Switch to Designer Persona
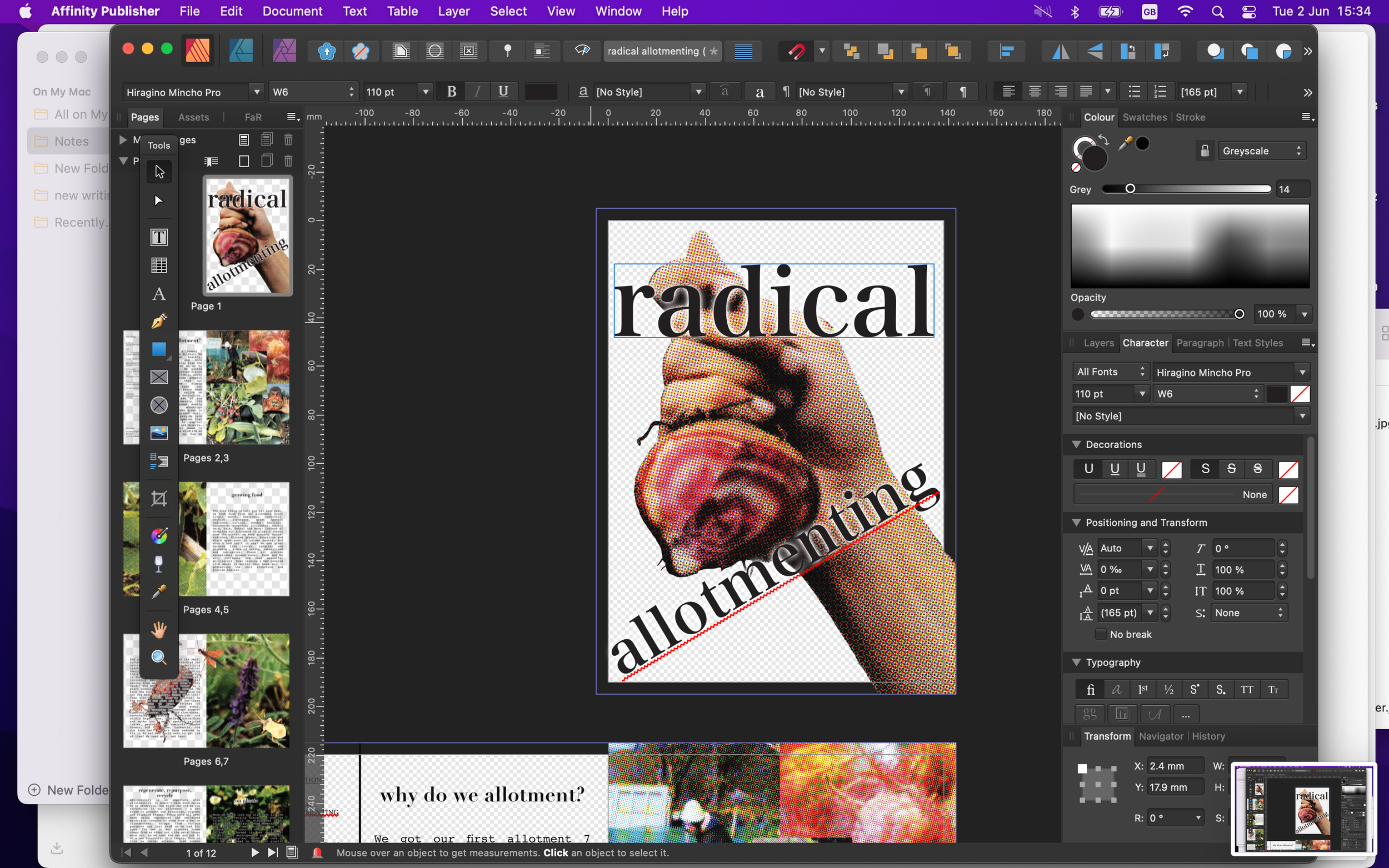The image size is (1389, 868). (241, 51)
